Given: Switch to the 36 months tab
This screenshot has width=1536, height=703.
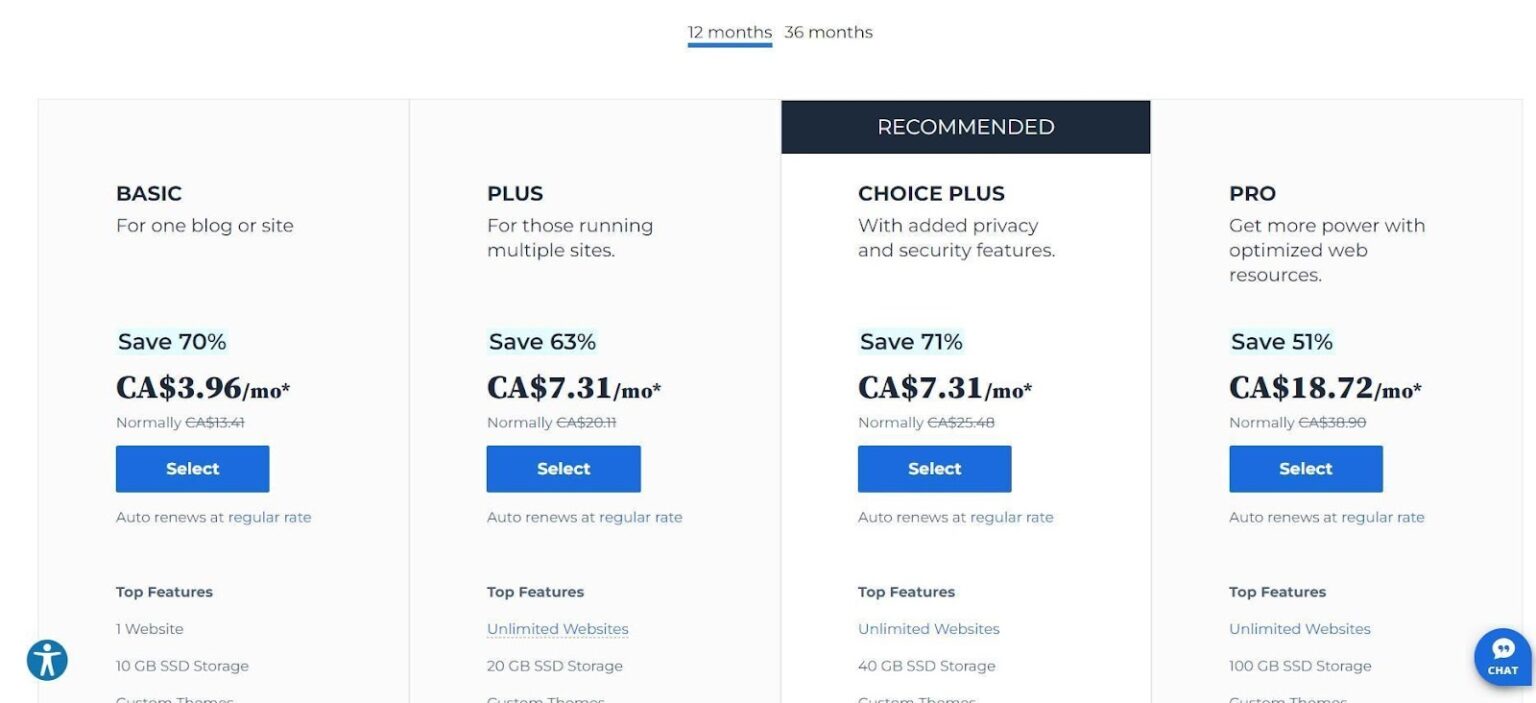Looking at the screenshot, I should coord(829,32).
